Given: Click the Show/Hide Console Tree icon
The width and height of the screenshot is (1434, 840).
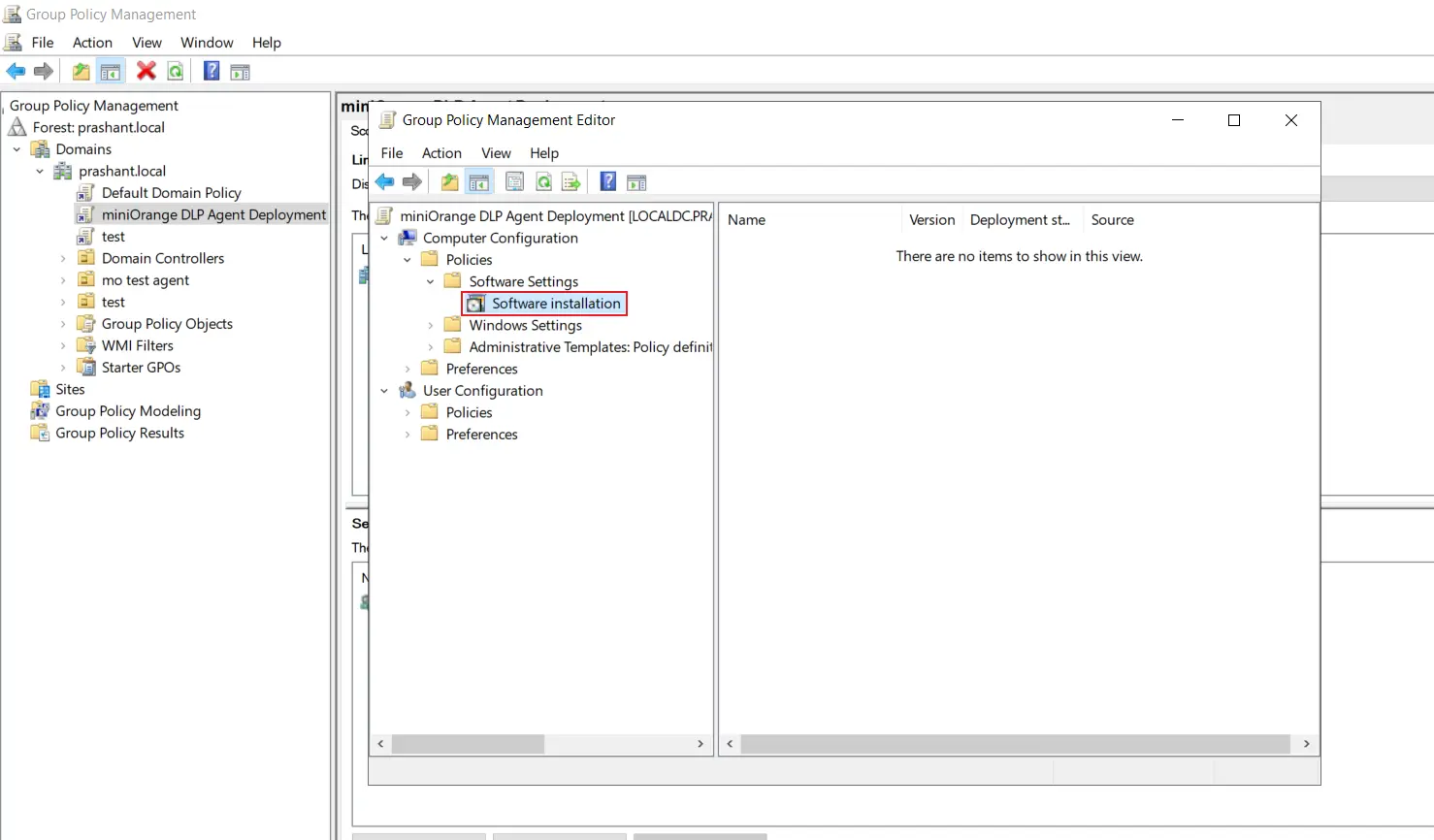Looking at the screenshot, I should (479, 181).
